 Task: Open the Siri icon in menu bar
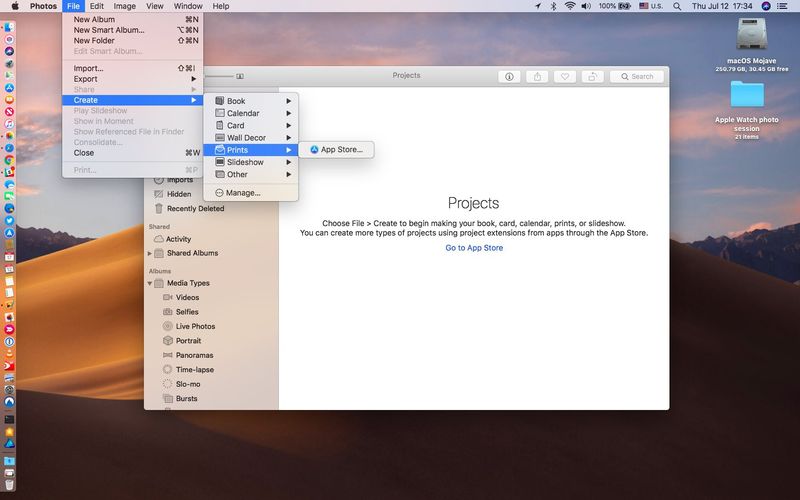pos(766,6)
